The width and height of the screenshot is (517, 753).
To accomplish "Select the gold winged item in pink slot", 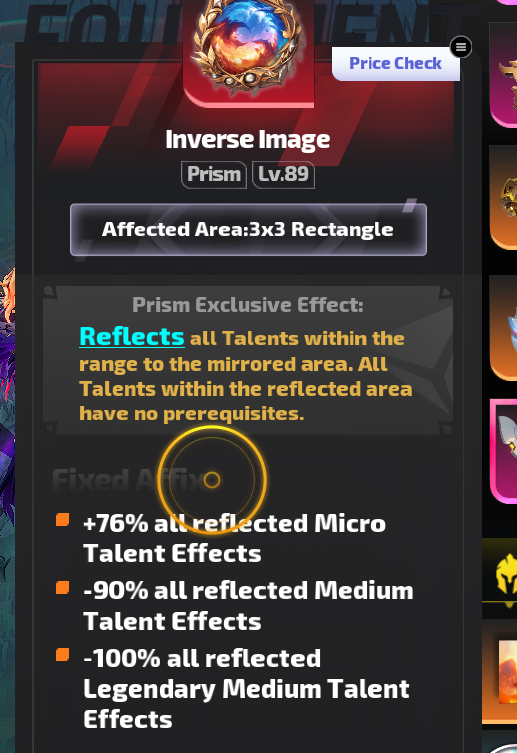I will (x=504, y=74).
